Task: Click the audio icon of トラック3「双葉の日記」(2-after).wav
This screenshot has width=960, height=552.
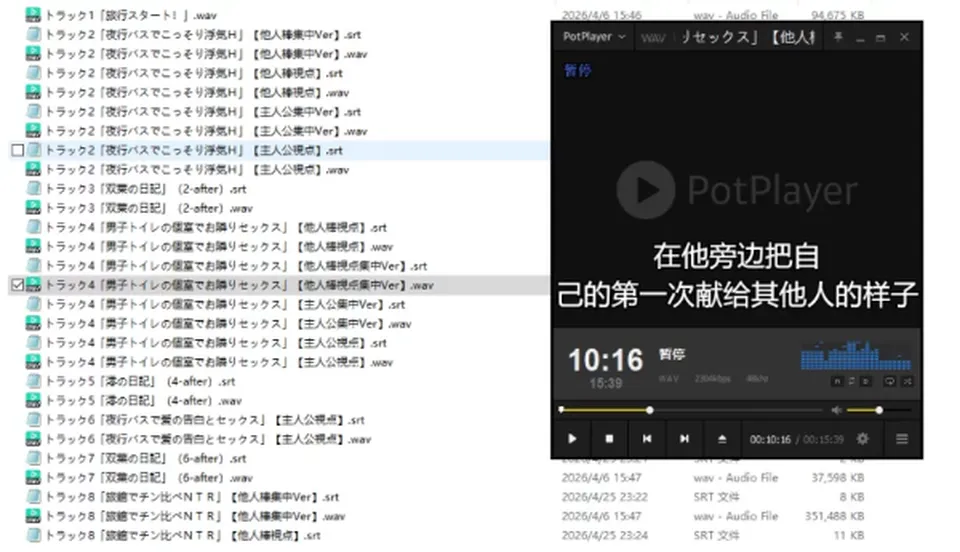Action: 33,208
